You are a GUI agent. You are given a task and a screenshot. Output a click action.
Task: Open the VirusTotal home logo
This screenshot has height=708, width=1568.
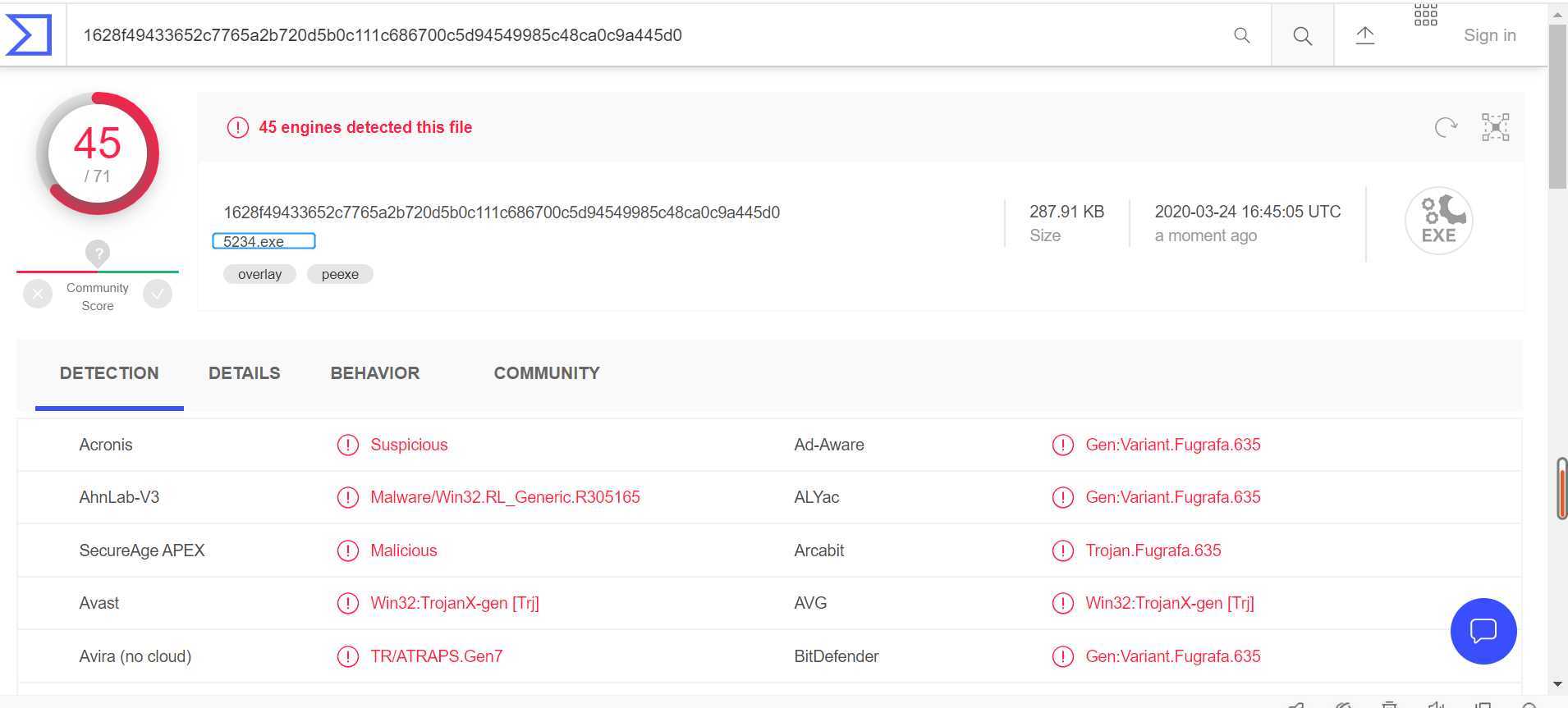tap(29, 34)
